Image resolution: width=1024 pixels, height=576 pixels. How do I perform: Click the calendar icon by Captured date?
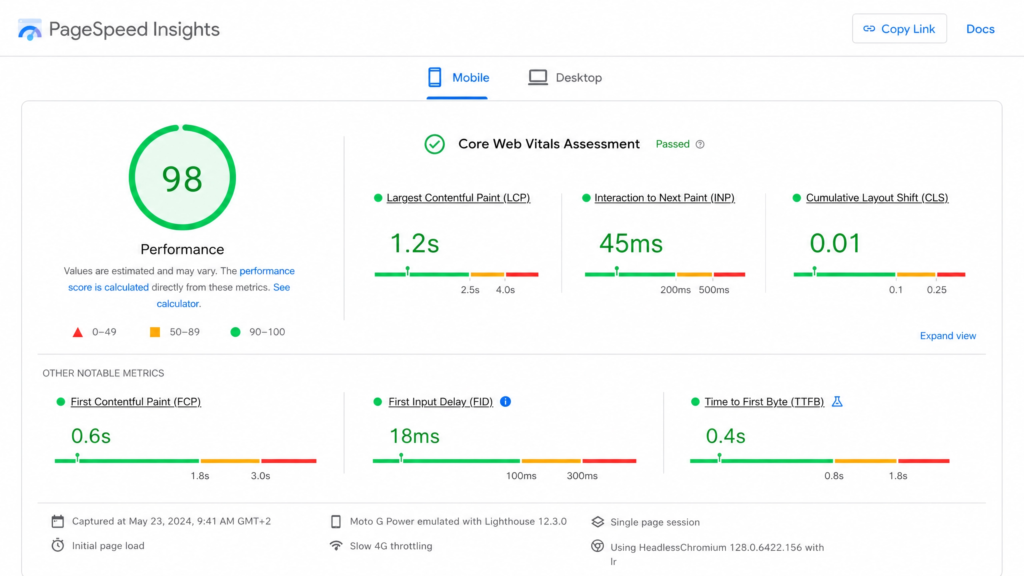pos(57,521)
